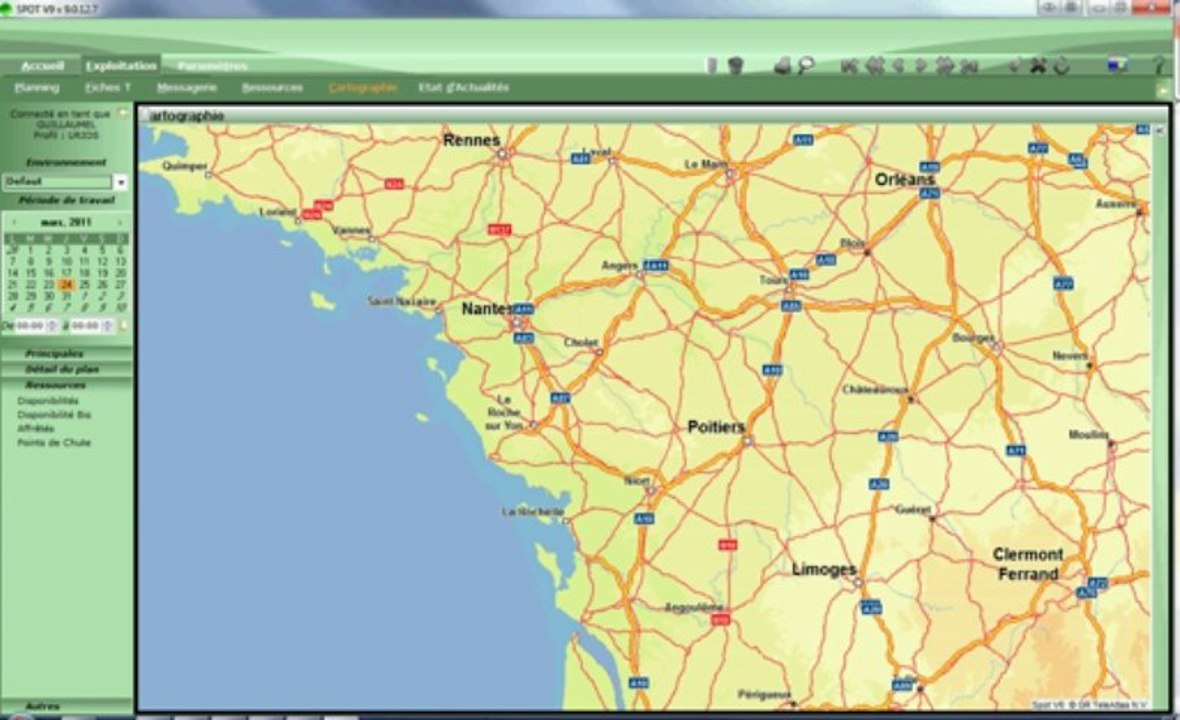Viewport: 1180px width, 720px height.
Task: Go to next month in calendar
Action: pyautogui.click(x=119, y=223)
